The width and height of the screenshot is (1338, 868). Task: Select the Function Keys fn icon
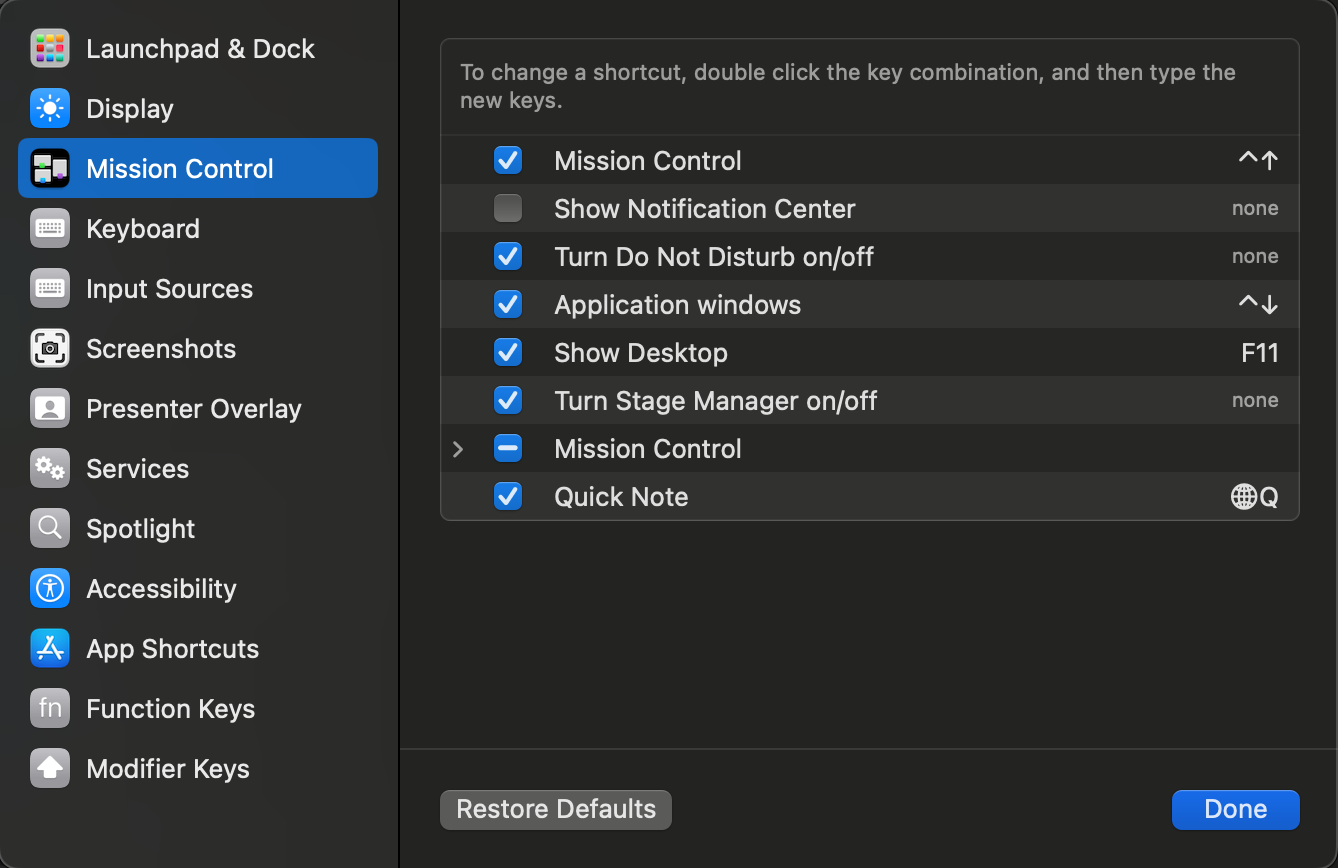pos(50,708)
